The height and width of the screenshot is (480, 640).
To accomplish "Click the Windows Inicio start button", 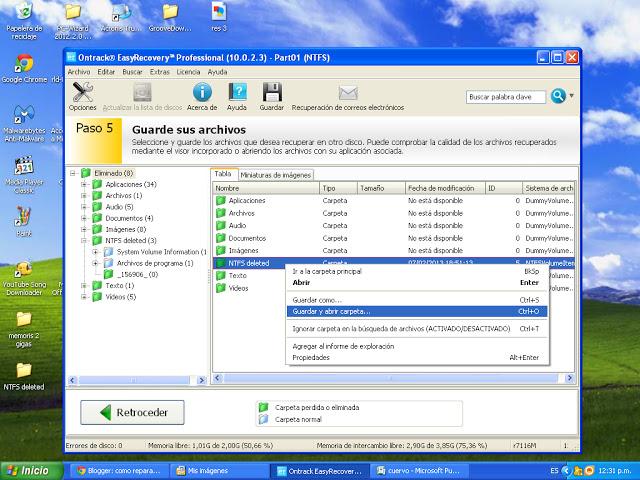I will (30, 470).
